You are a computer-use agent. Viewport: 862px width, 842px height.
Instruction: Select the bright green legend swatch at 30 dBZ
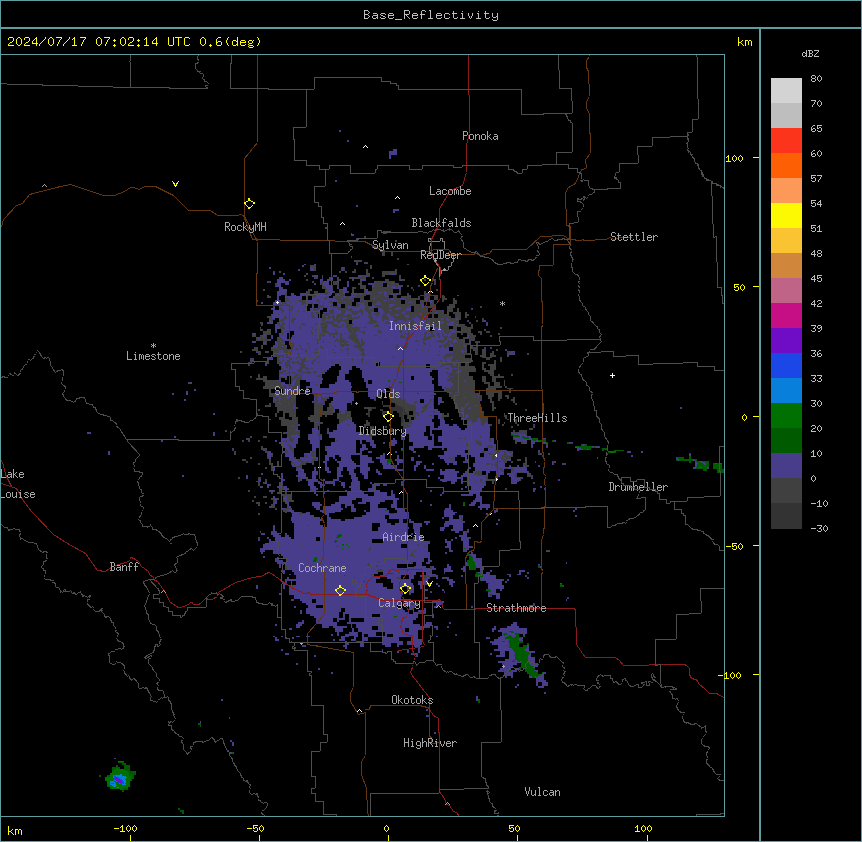[786, 416]
